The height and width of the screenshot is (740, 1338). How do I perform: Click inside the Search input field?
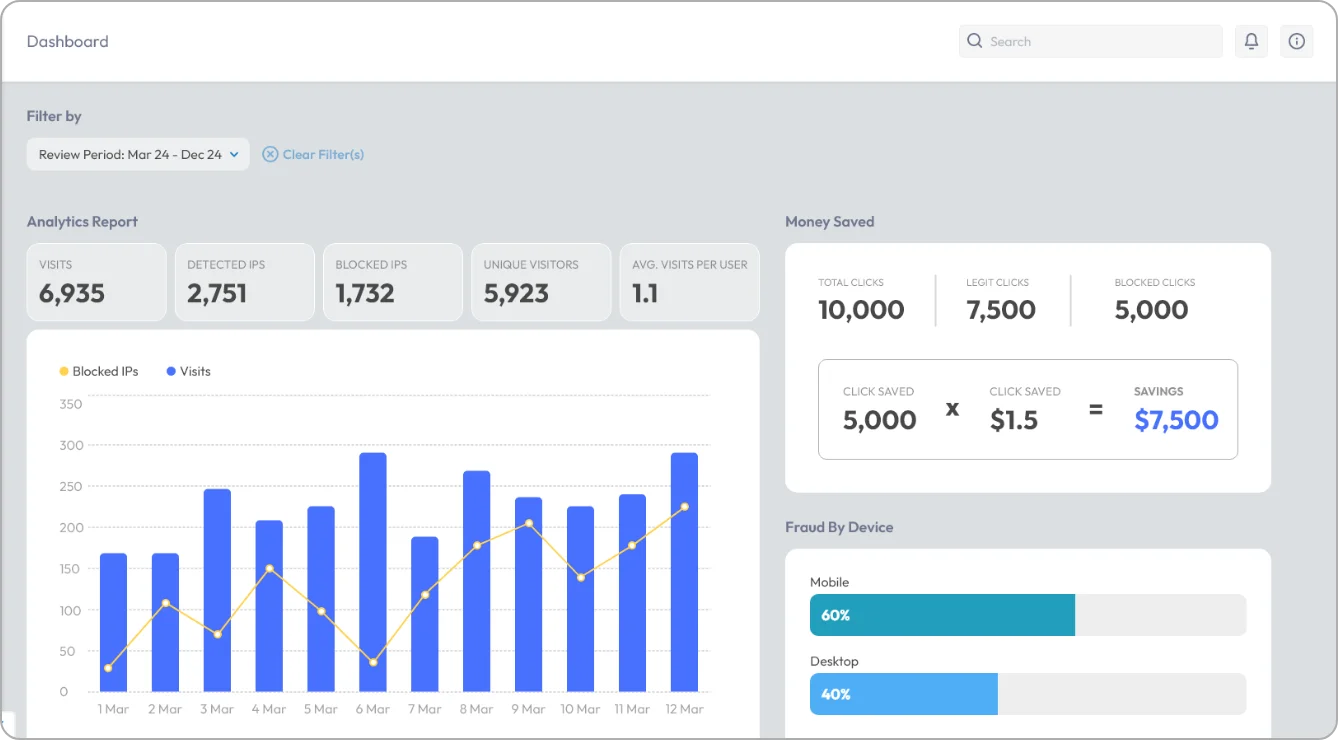(x=1090, y=41)
